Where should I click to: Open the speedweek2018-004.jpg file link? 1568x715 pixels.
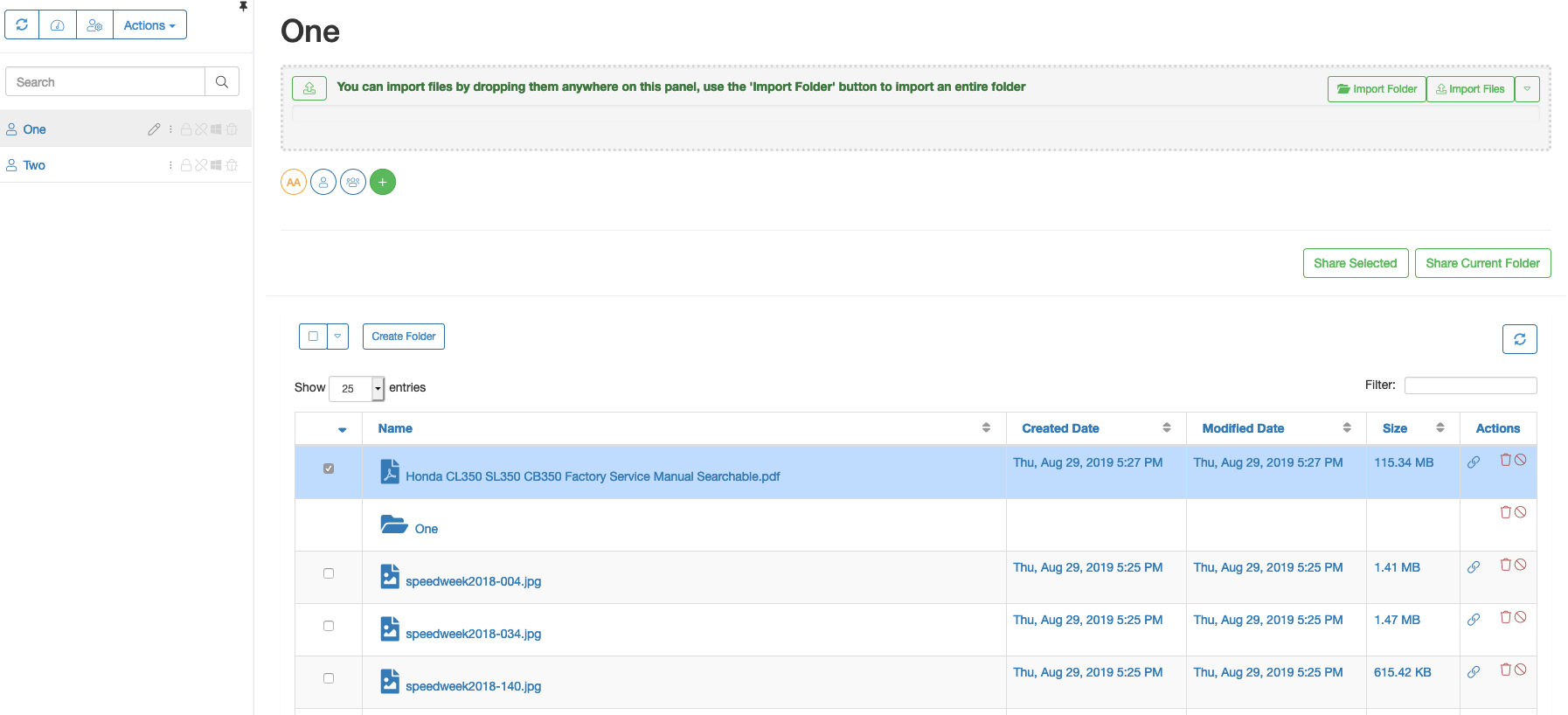coord(474,581)
